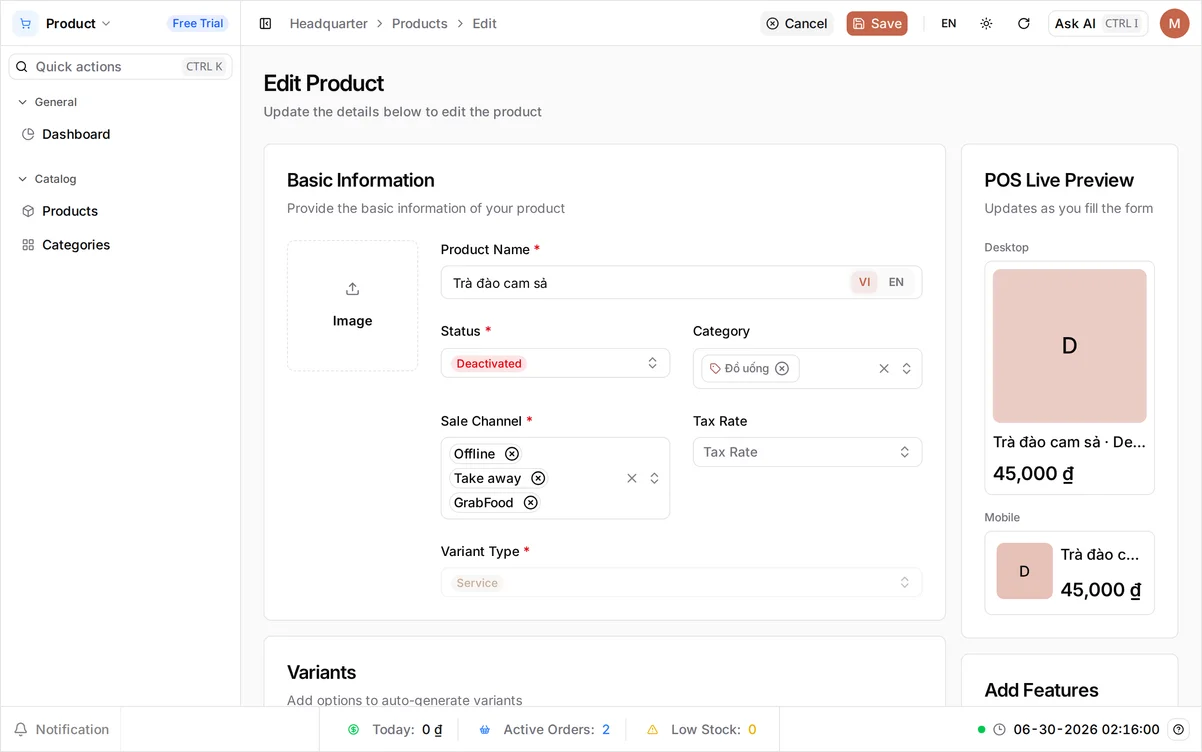Open the Product workspace switcher chevron

click(106, 23)
